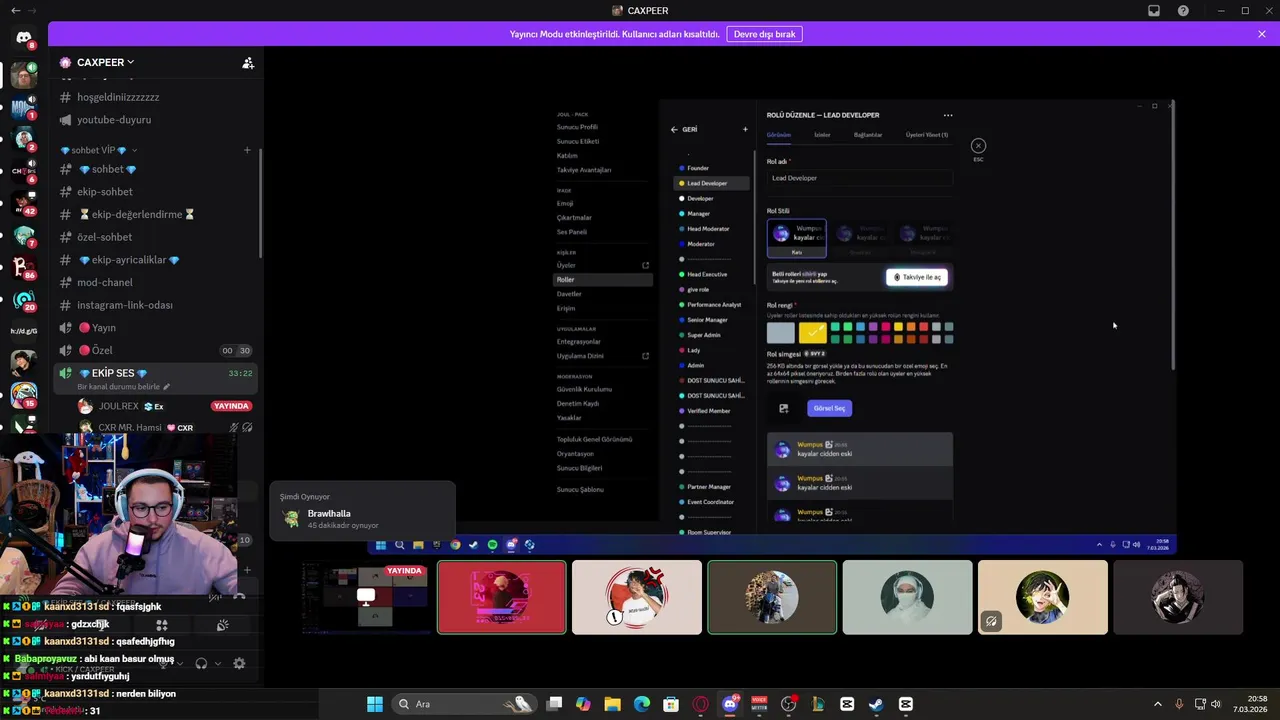This screenshot has height=720, width=1280.
Task: In streamed screen, select Head Moderator role
Action: click(x=708, y=229)
